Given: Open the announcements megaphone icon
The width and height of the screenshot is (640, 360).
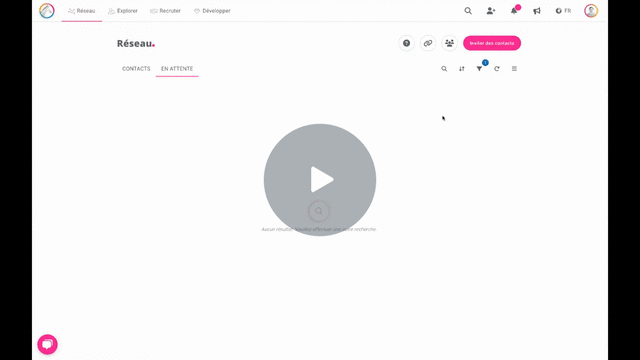Looking at the screenshot, I should 537,11.
